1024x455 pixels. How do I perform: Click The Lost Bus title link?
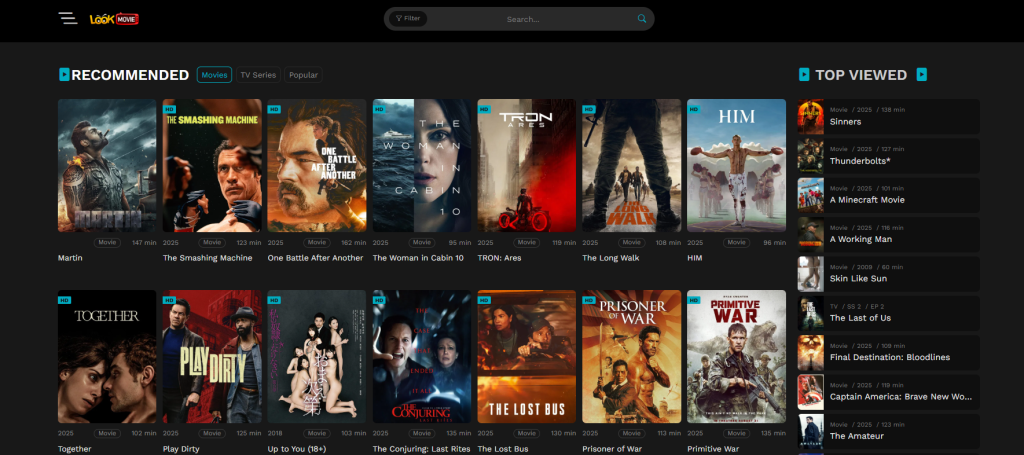(503, 449)
